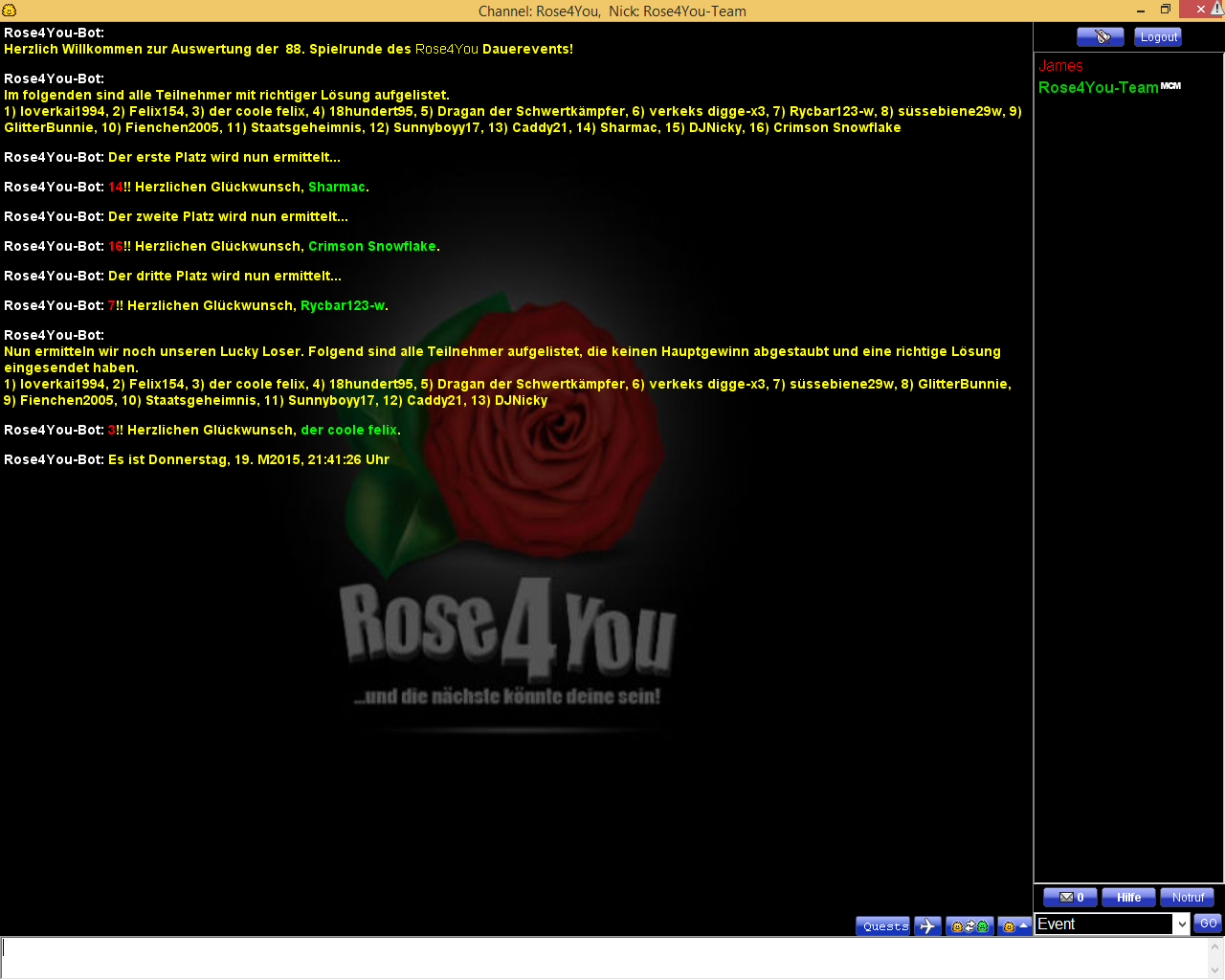This screenshot has width=1225, height=980.
Task: Click GO to join selected channel
Action: pos(1208,924)
